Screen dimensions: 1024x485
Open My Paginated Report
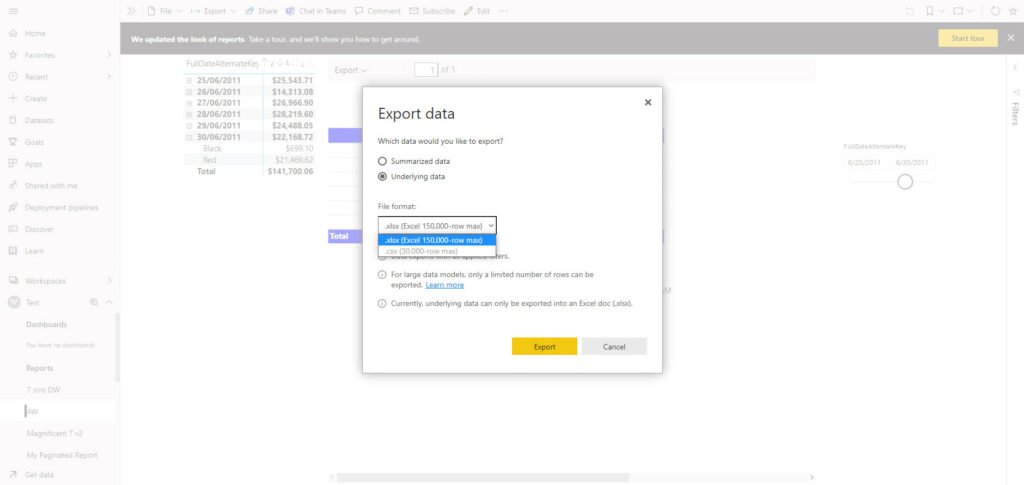point(62,455)
